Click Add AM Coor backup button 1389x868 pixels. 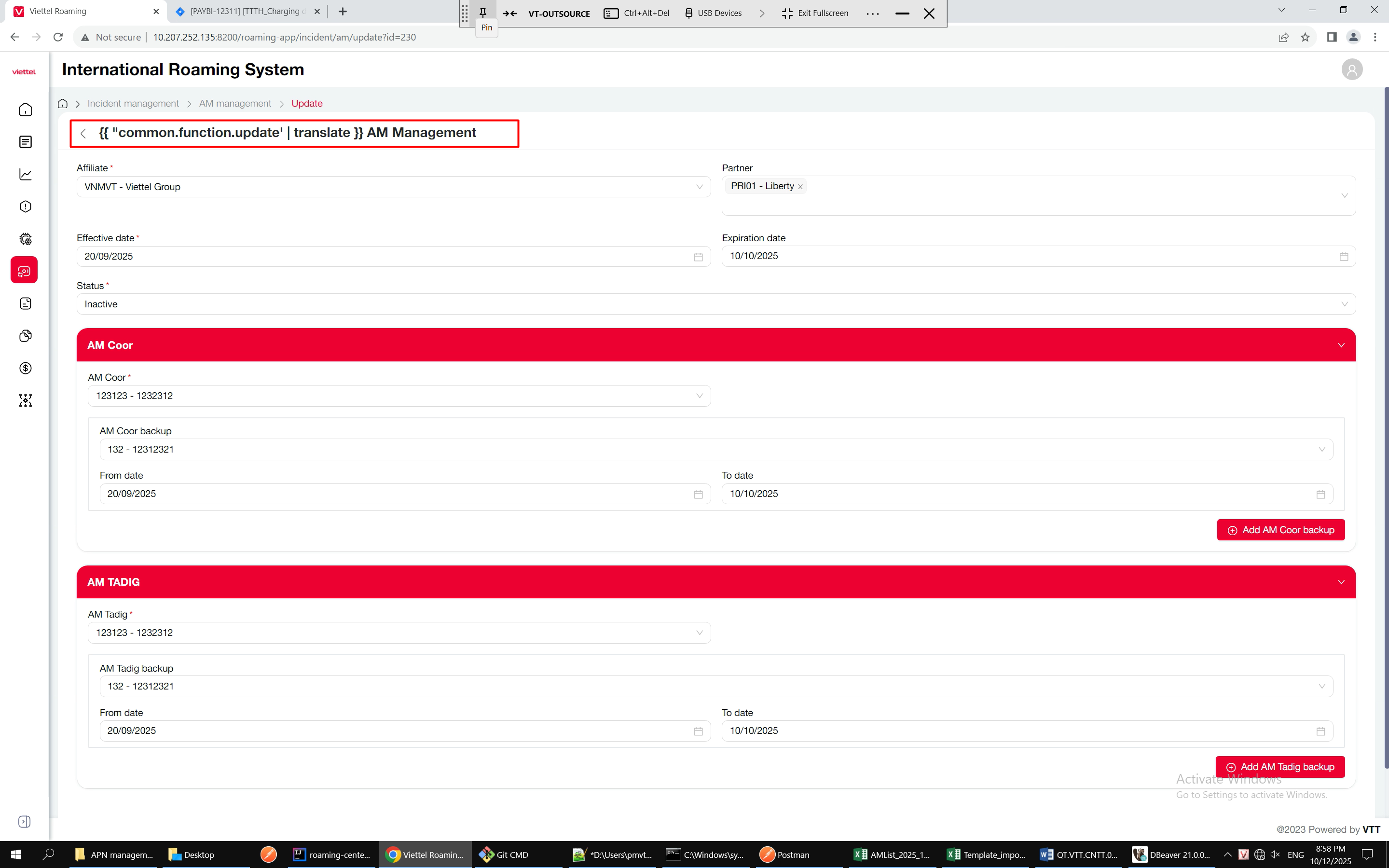1280,530
